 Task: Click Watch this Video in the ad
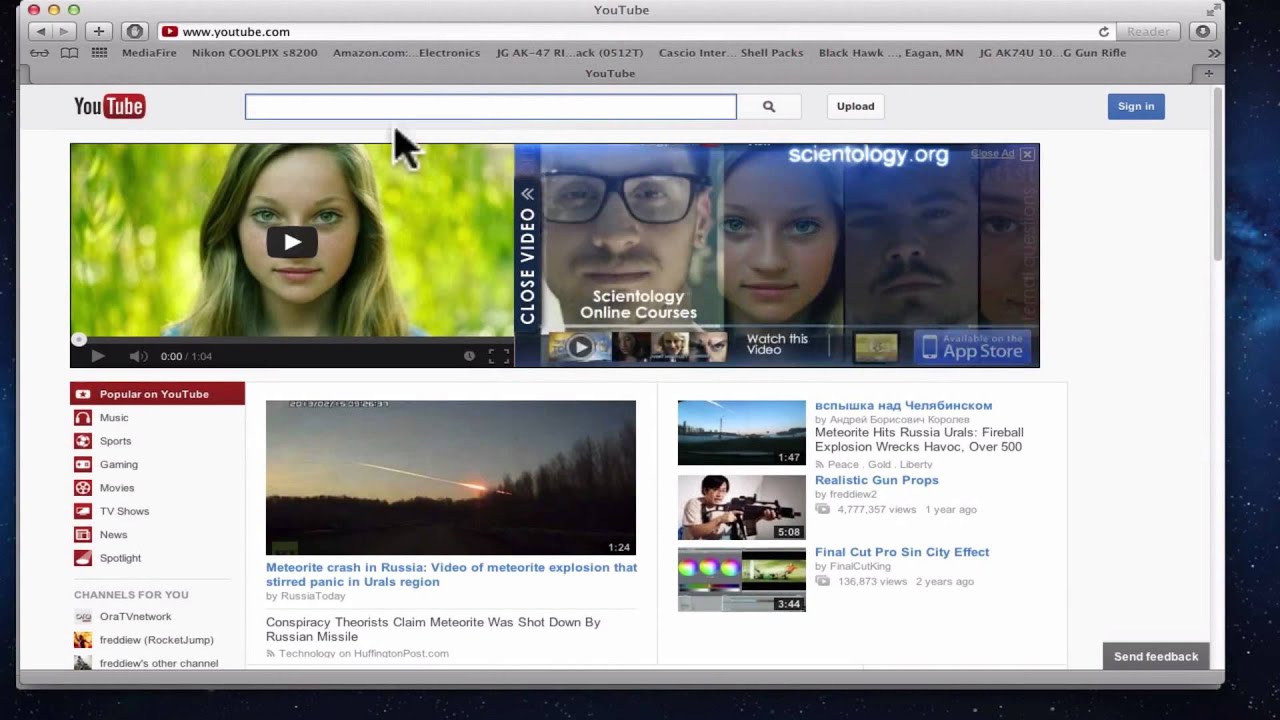[x=777, y=344]
